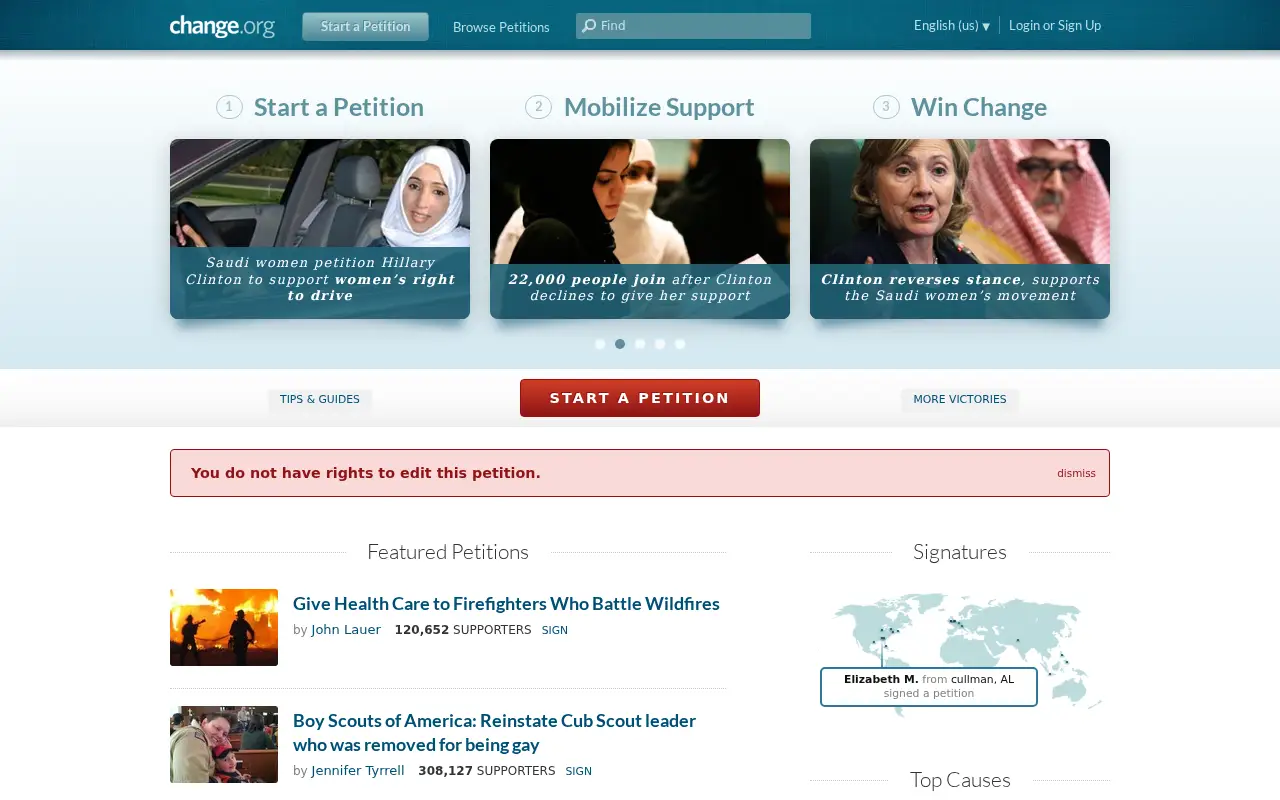The width and height of the screenshot is (1280, 800).
Task: Open Browse Petitions in the header
Action: click(x=501, y=27)
